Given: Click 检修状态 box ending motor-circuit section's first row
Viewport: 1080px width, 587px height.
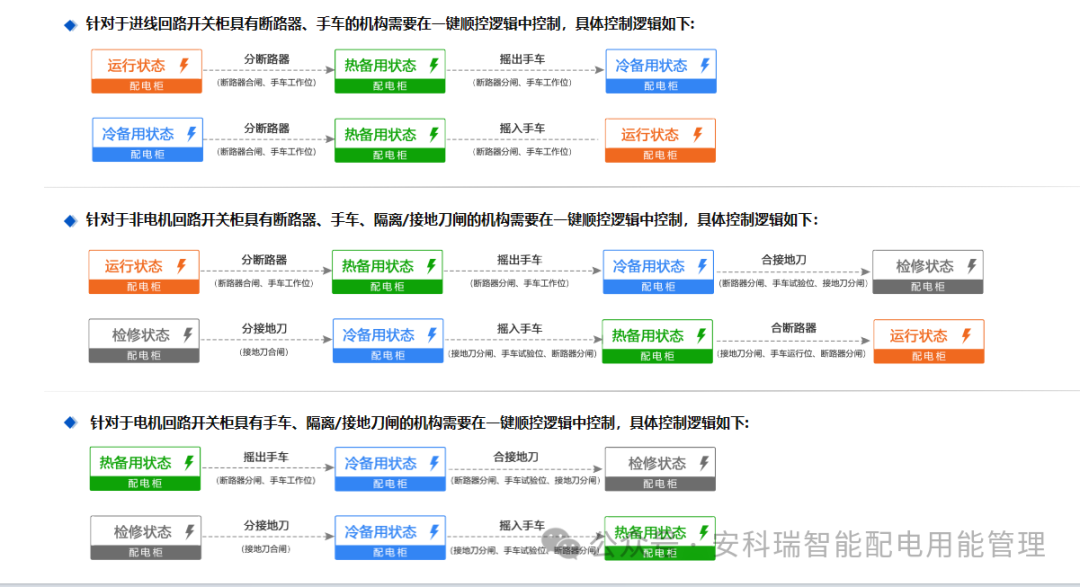Looking at the screenshot, I should click(659, 469).
